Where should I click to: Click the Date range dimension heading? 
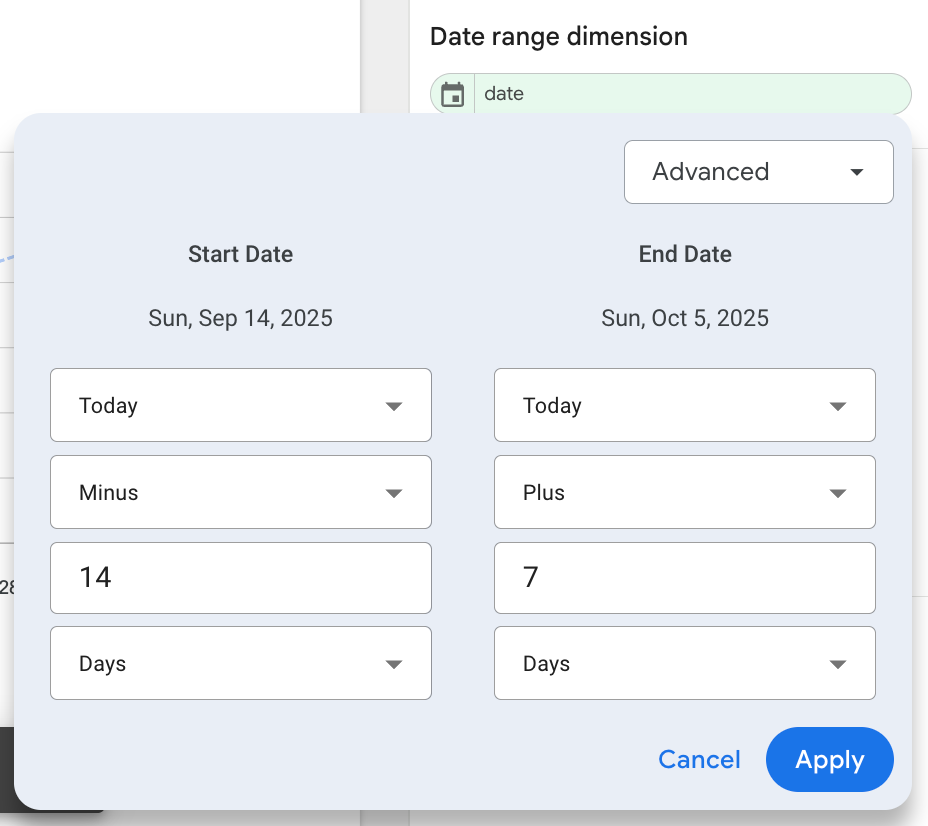pyautogui.click(x=558, y=37)
